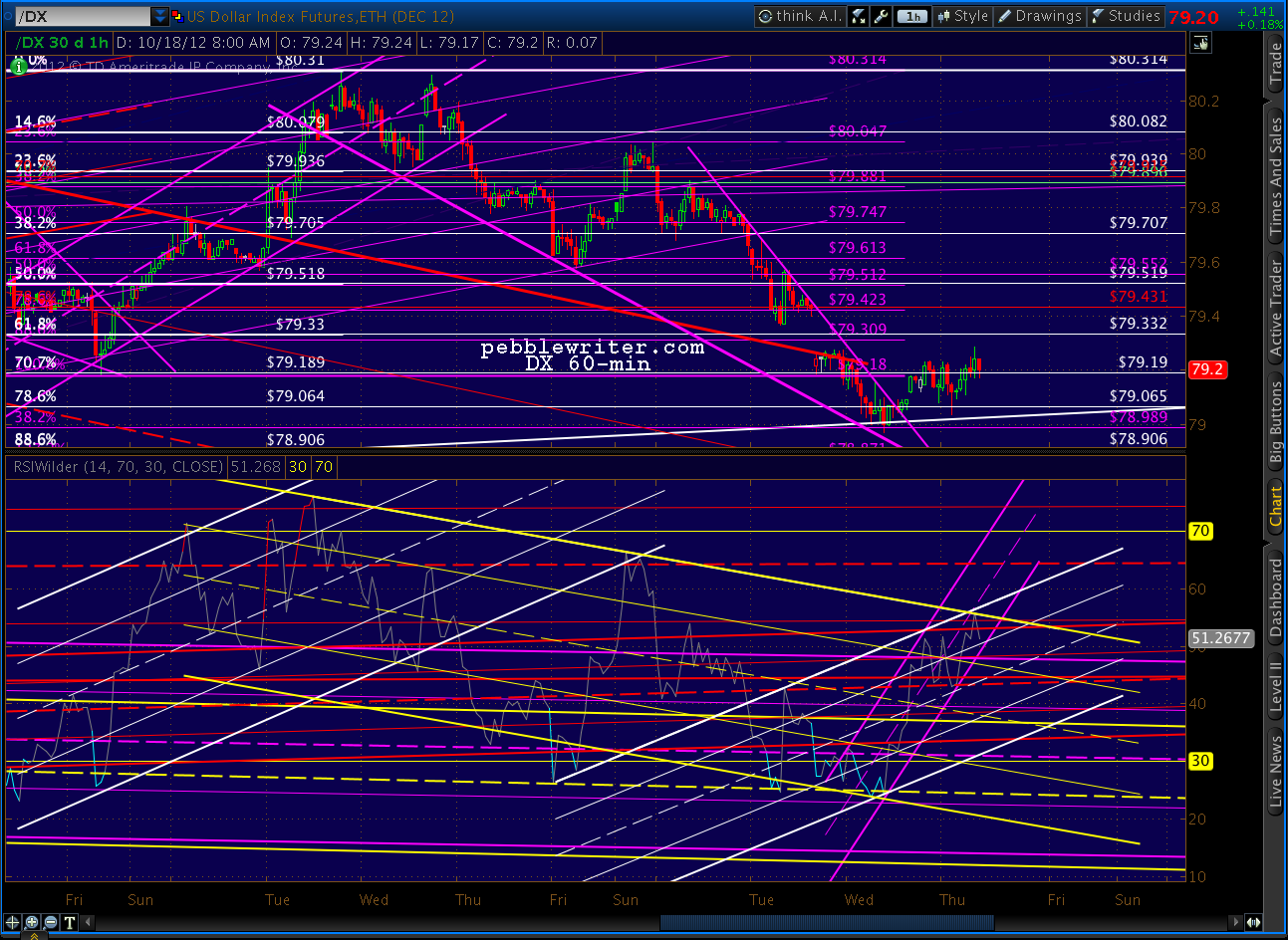1288x940 pixels.
Task: Click the scroll right arrow
Action: pos(1236,922)
